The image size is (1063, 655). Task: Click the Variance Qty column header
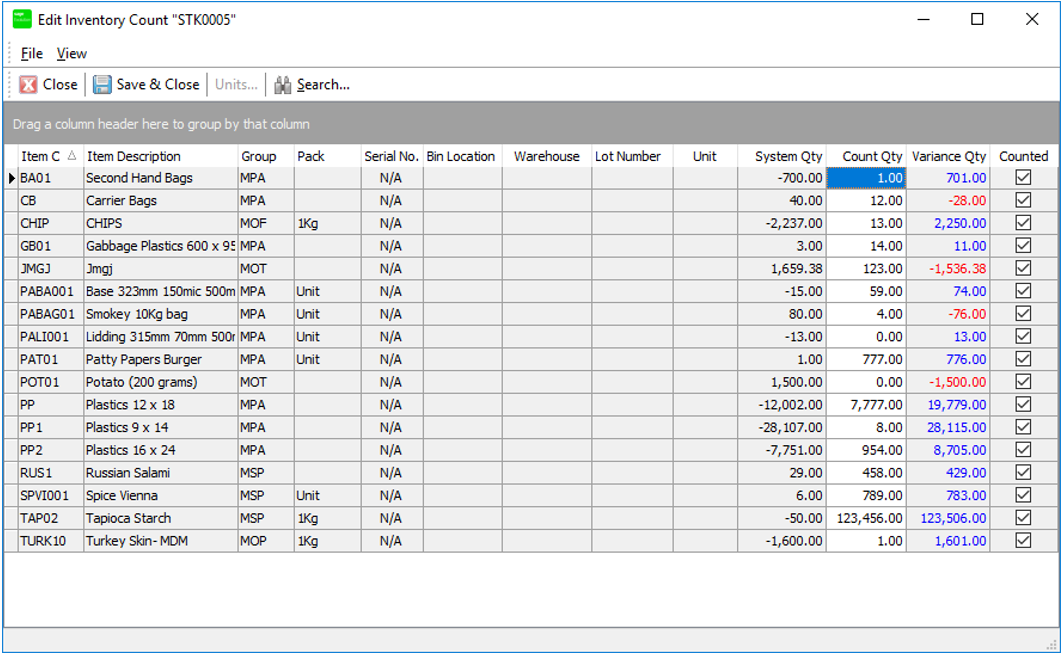[948, 156]
